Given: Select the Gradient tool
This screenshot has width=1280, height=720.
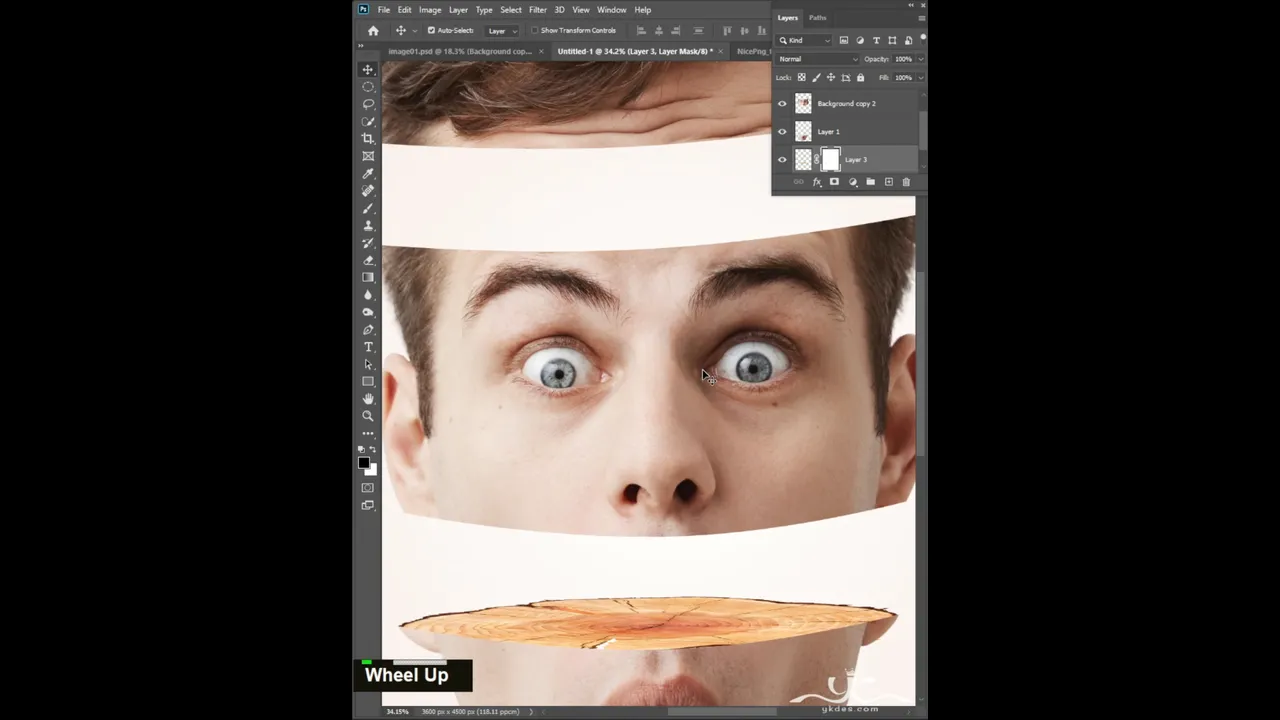Looking at the screenshot, I should [368, 277].
